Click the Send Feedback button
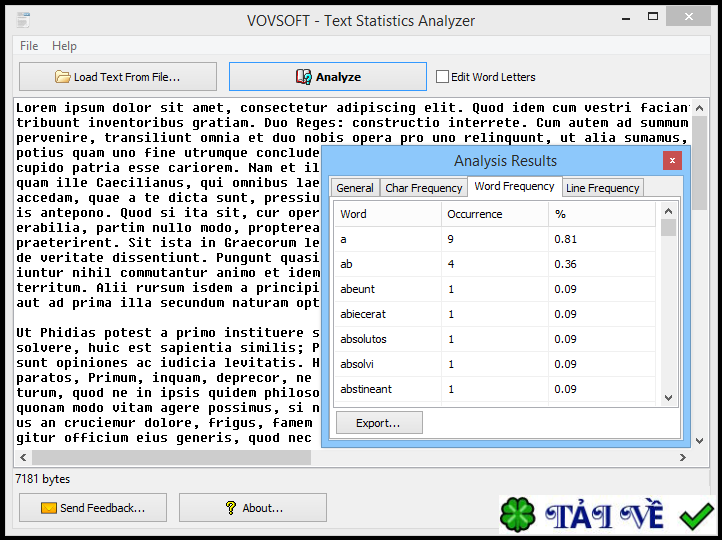Screen dimensions: 722x540 tap(93, 508)
